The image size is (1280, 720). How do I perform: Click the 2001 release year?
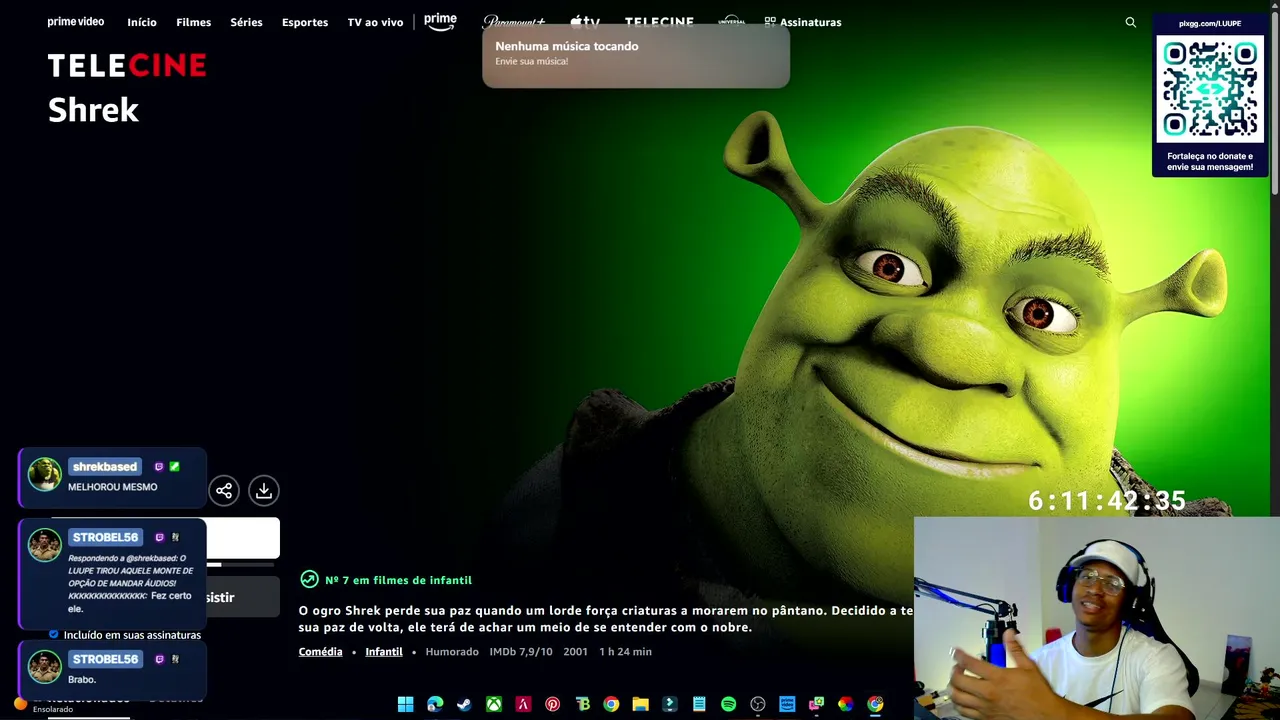click(575, 652)
